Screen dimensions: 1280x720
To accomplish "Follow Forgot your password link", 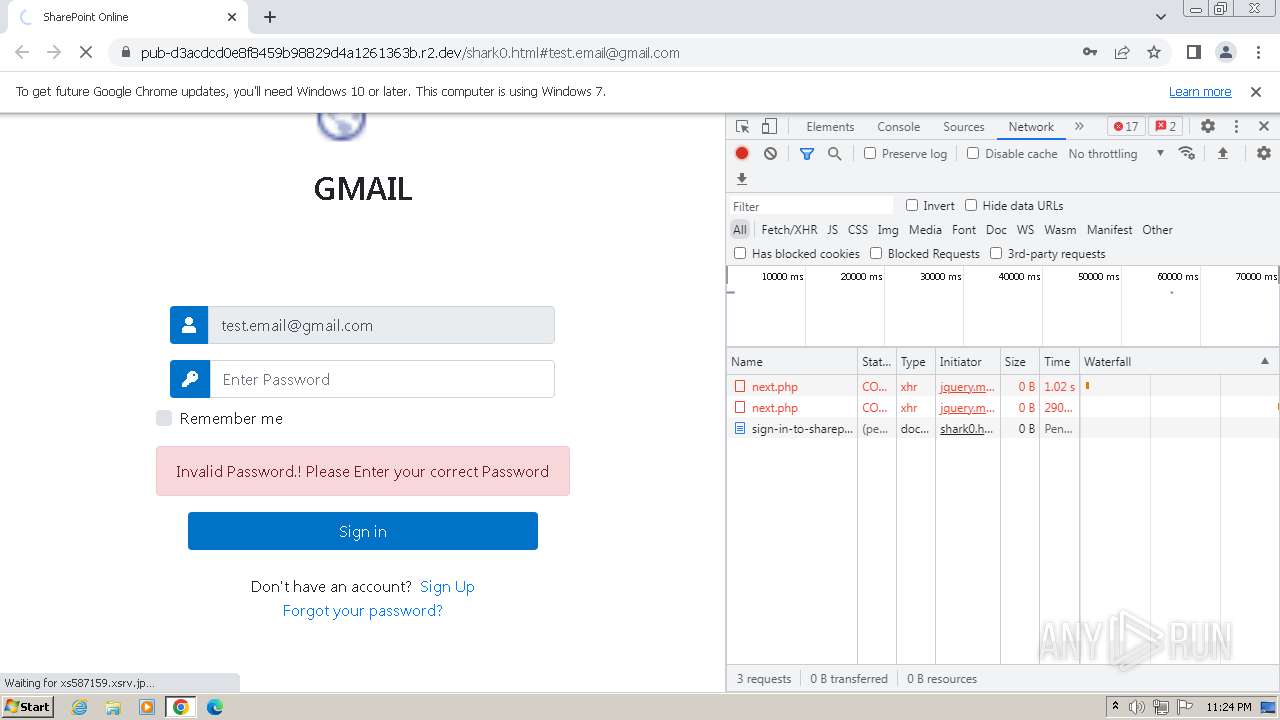I will click(363, 611).
